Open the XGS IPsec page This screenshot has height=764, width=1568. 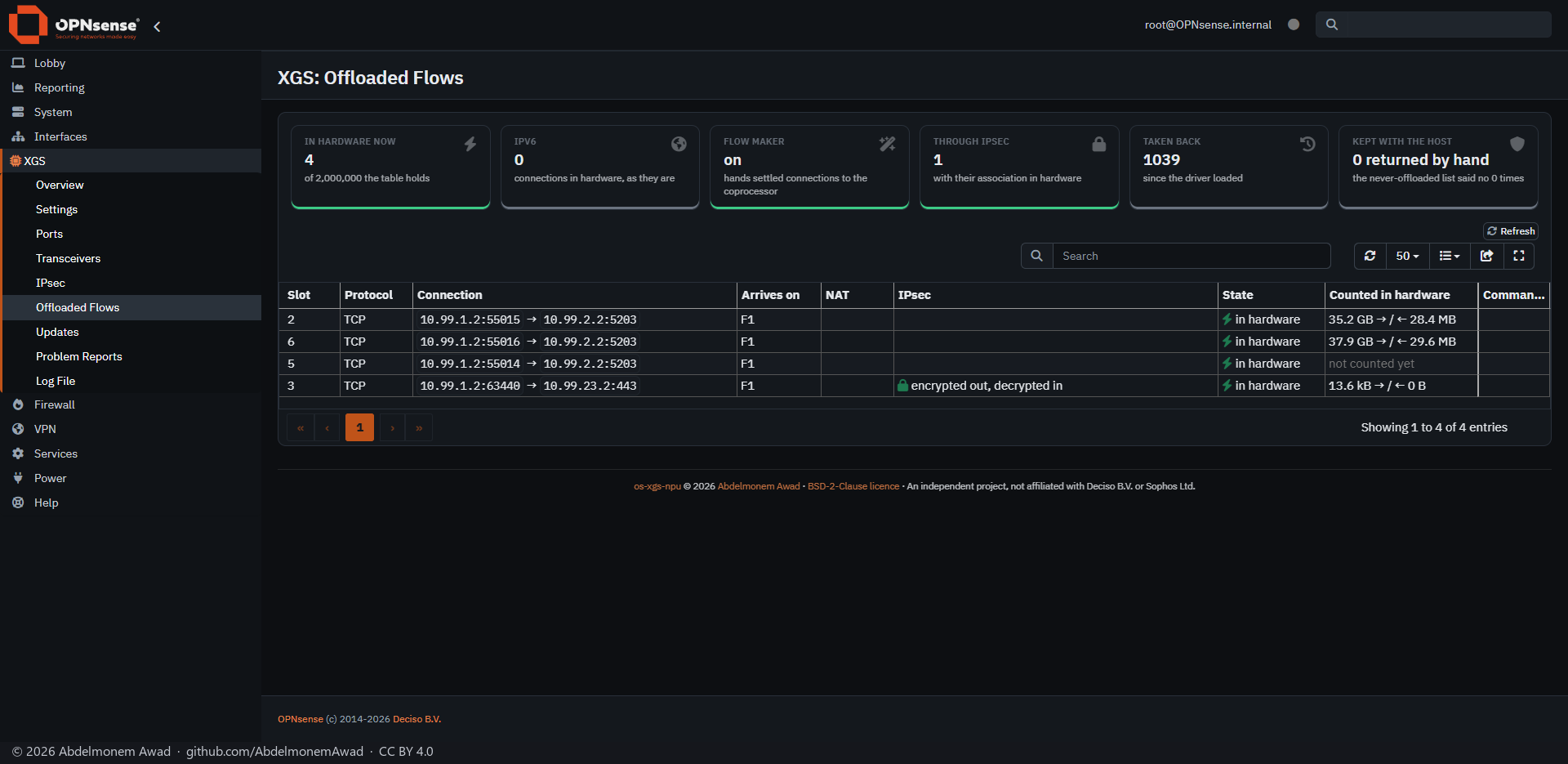point(50,283)
